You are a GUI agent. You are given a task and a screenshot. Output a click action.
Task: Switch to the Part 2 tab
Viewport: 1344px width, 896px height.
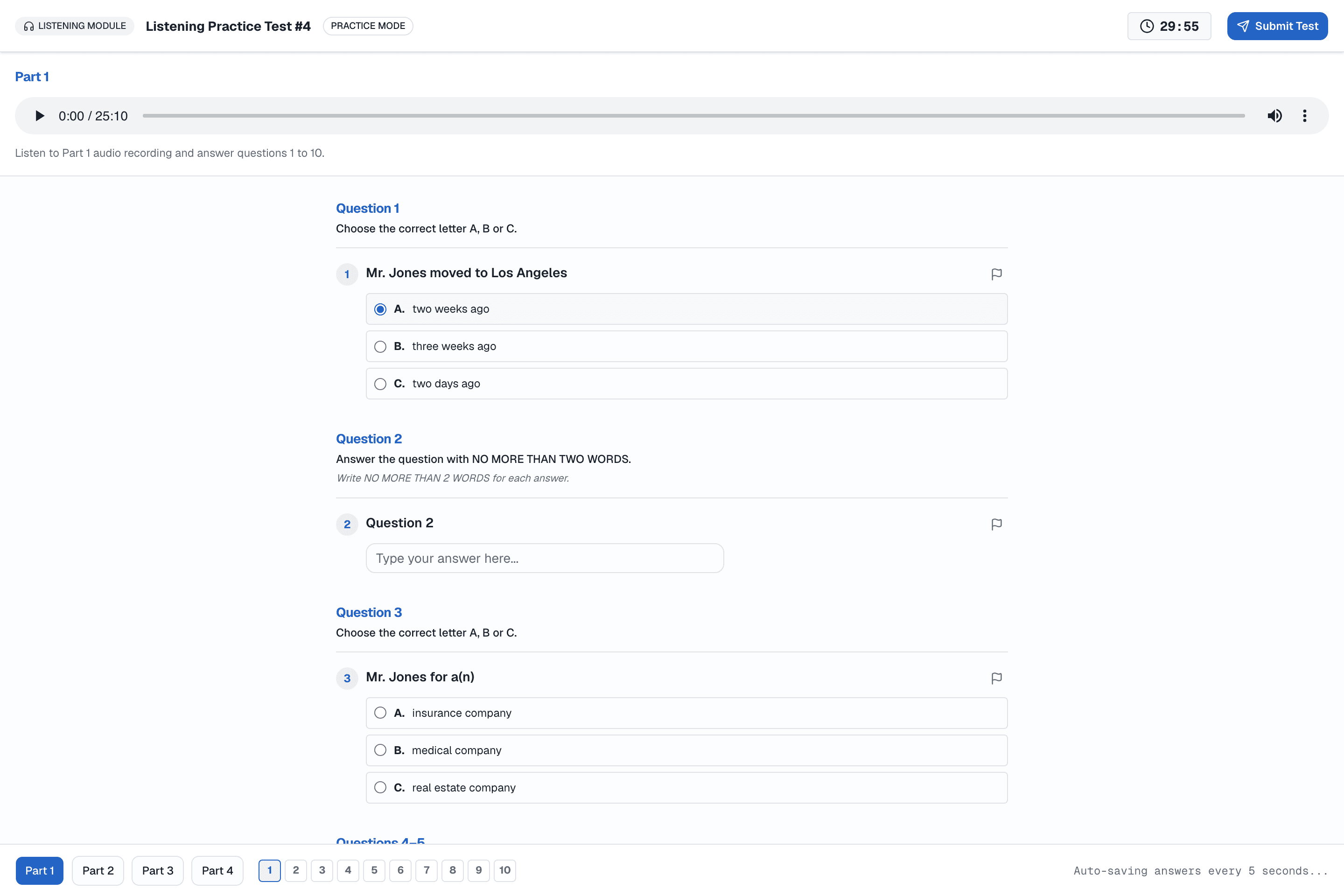(98, 870)
